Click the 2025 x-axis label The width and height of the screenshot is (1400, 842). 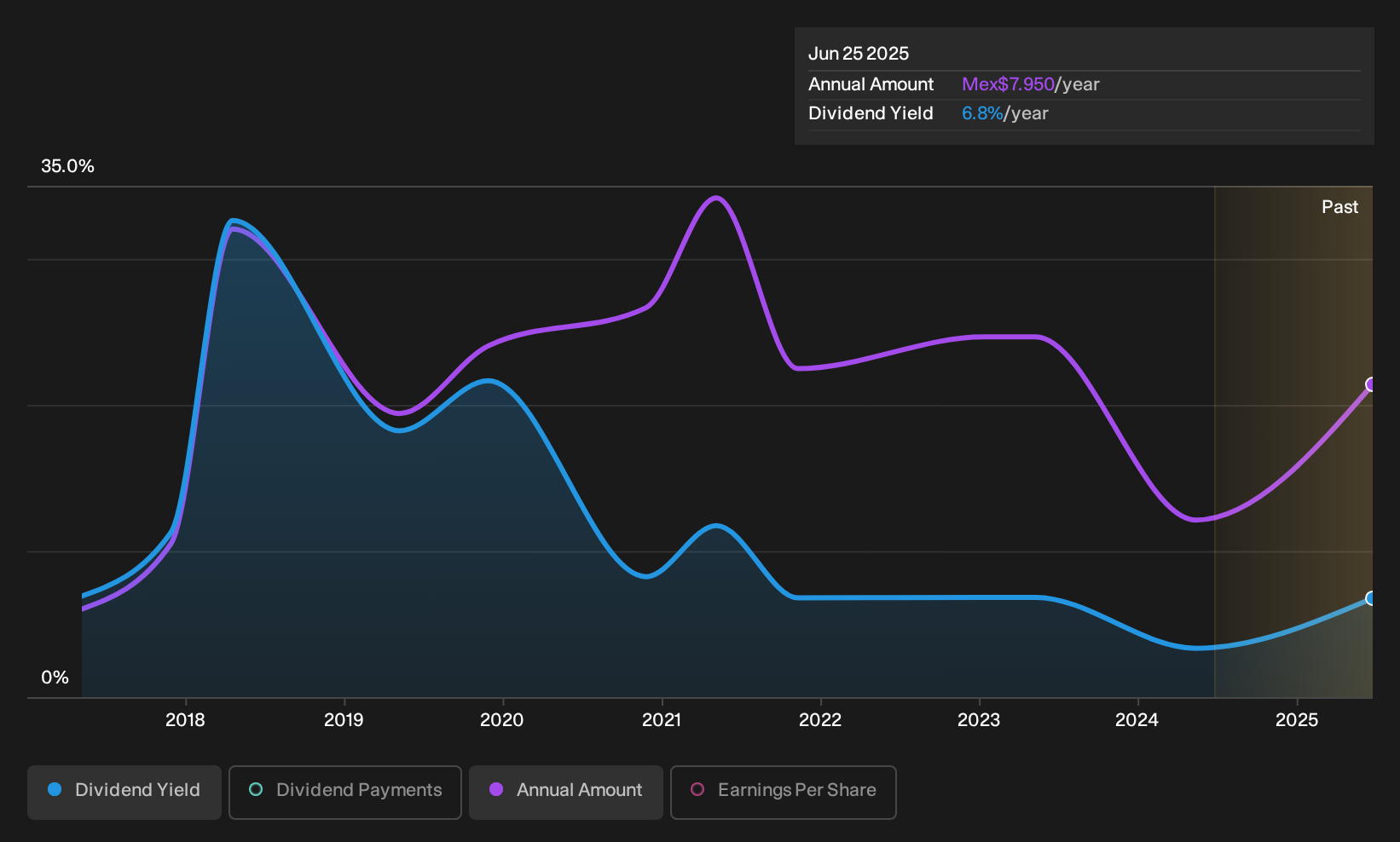(1297, 720)
